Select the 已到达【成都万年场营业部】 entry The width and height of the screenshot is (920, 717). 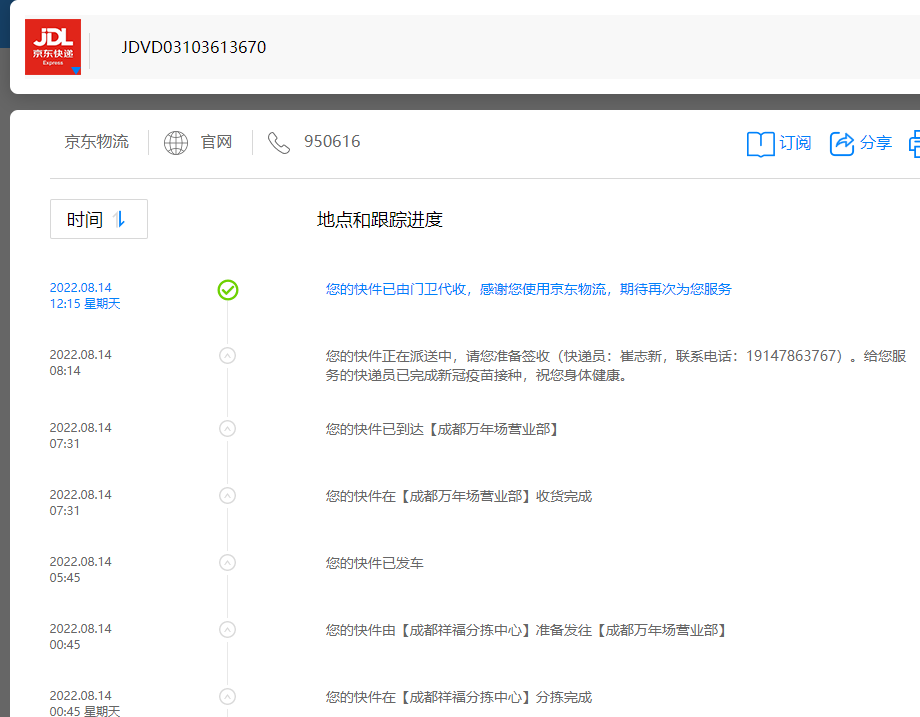(x=442, y=429)
